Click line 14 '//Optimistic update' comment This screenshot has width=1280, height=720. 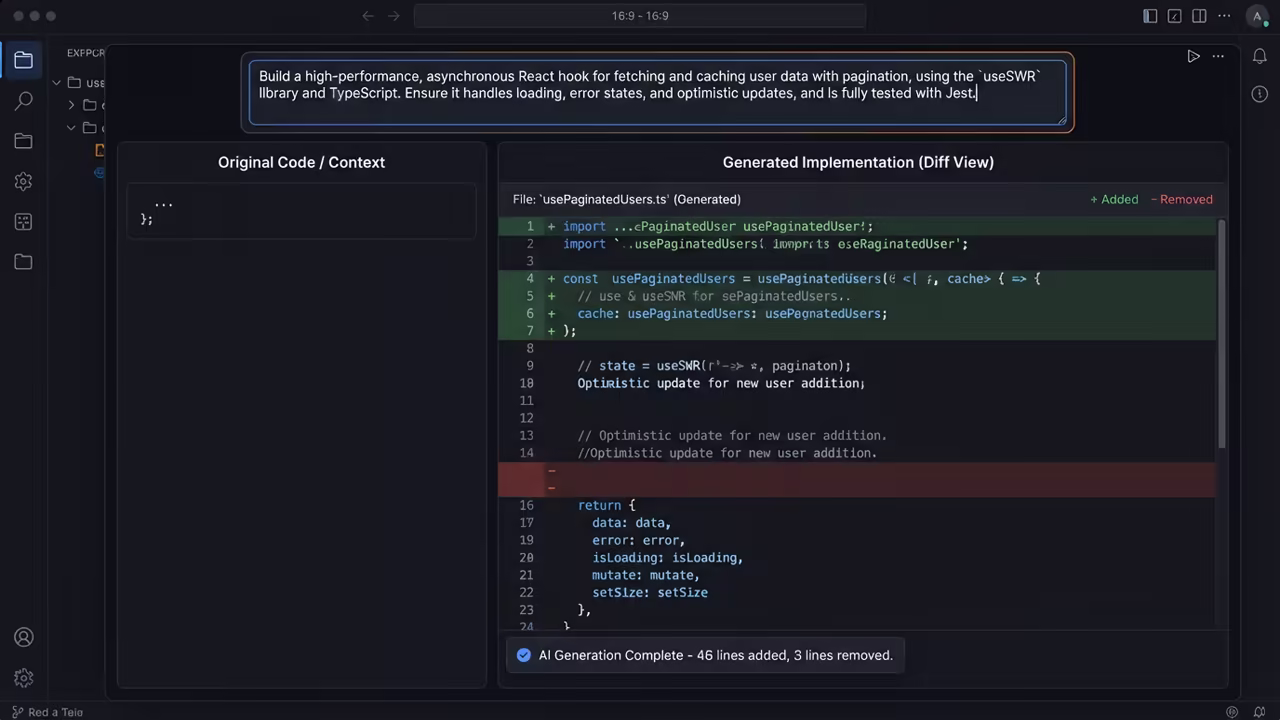click(727, 453)
